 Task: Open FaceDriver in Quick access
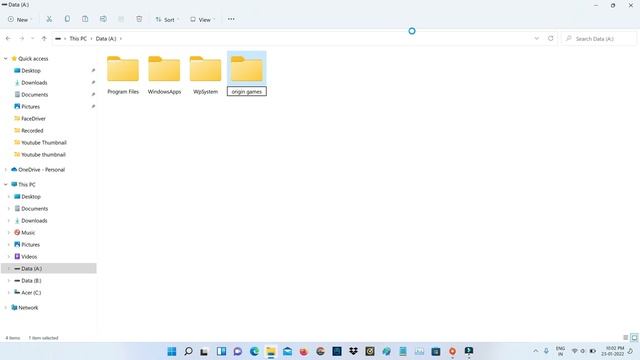pos(33,118)
